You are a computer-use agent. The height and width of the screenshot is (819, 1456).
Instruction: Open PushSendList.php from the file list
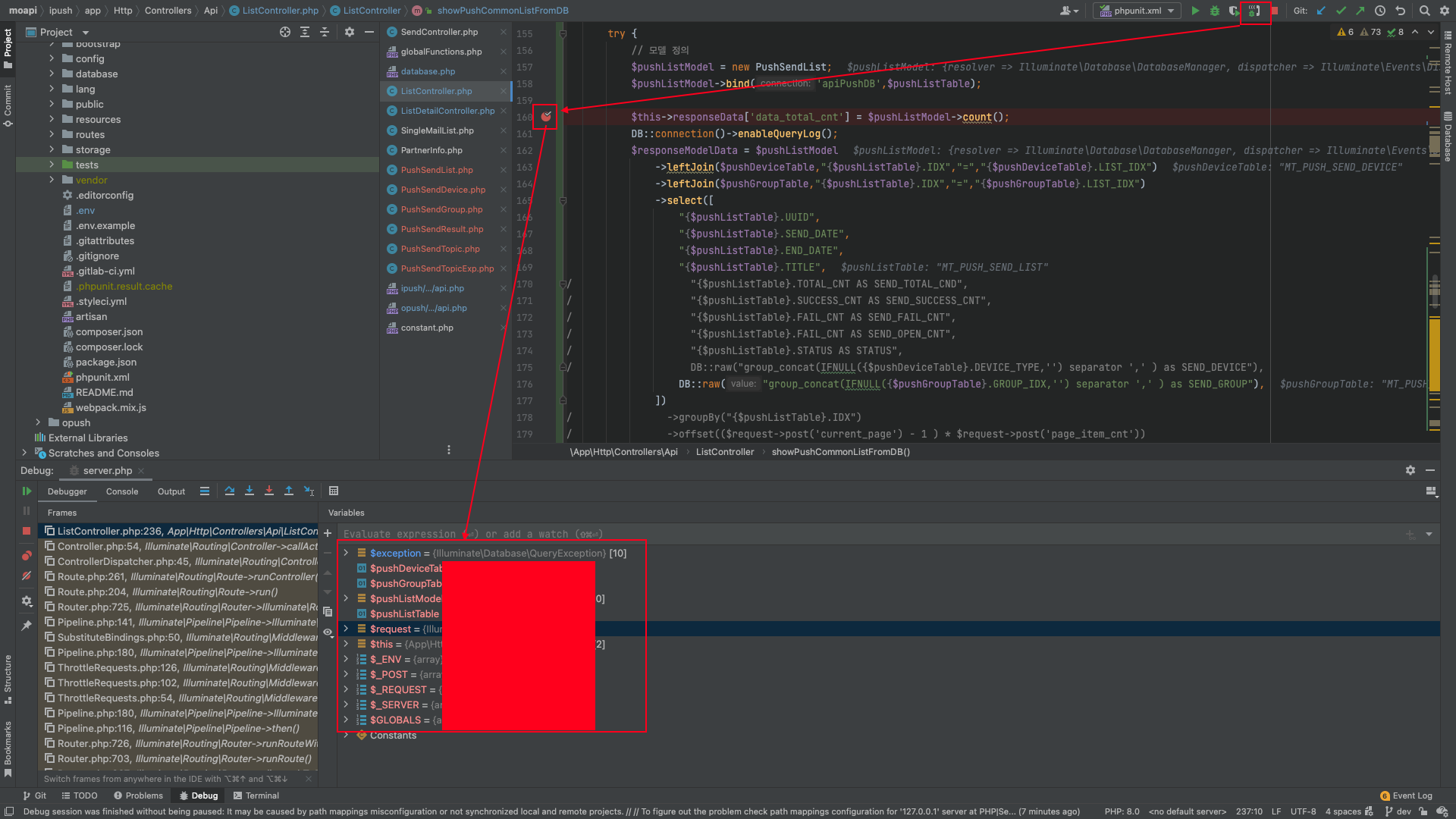click(x=437, y=170)
